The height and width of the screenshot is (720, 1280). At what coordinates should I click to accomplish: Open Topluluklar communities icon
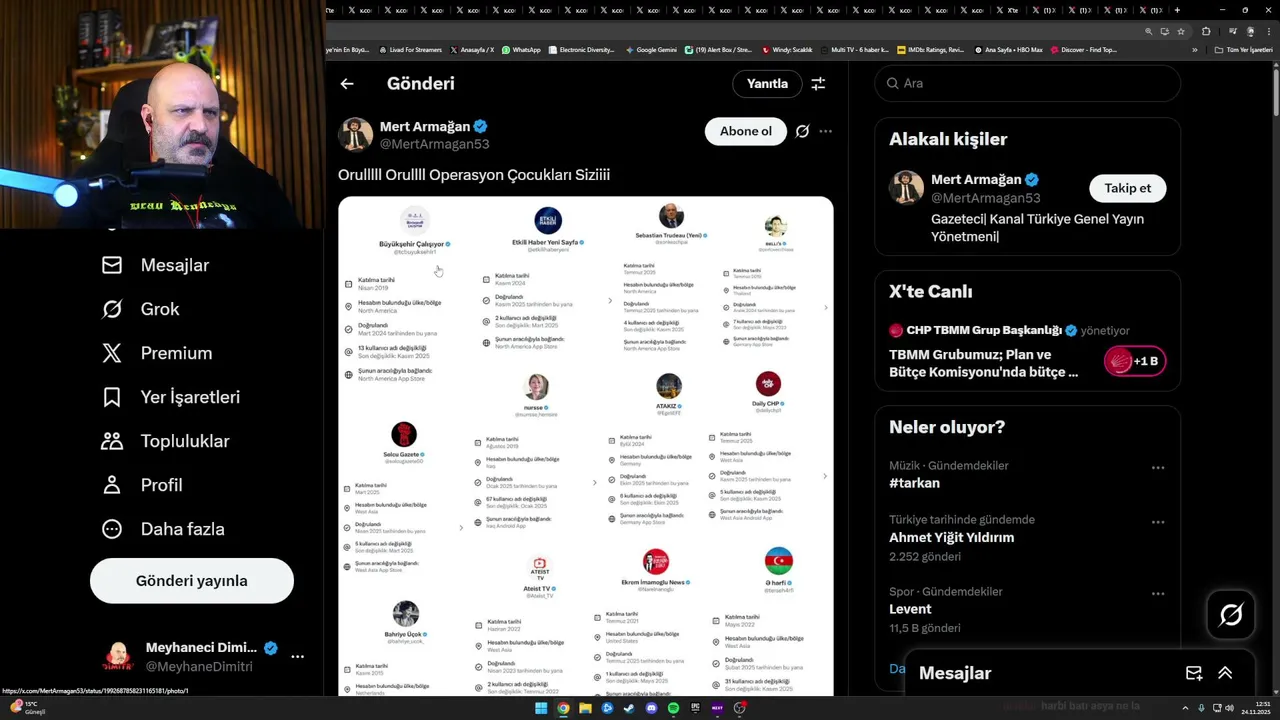112,441
